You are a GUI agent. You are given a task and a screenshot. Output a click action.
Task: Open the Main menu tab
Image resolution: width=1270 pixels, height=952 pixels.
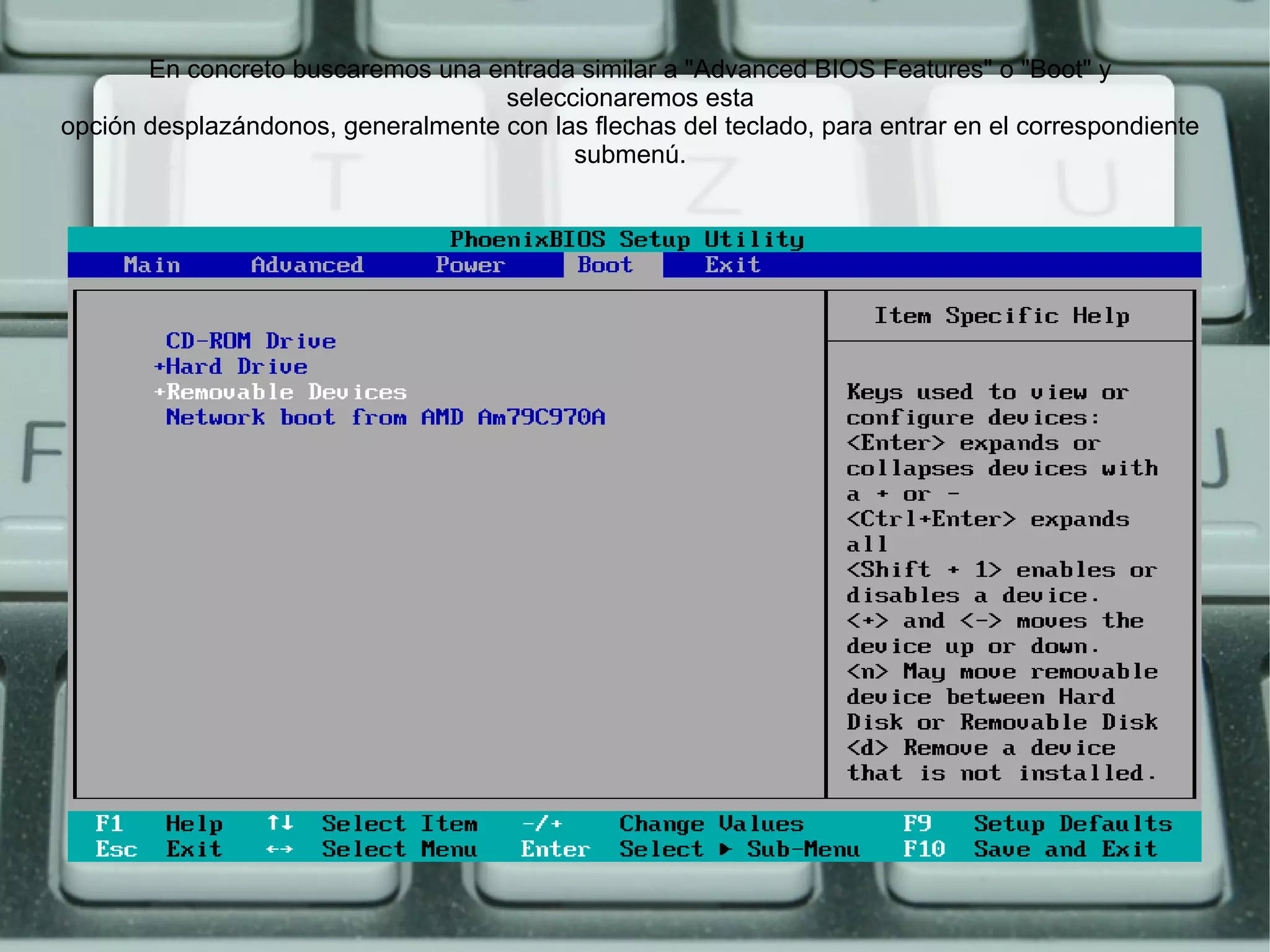pos(152,265)
